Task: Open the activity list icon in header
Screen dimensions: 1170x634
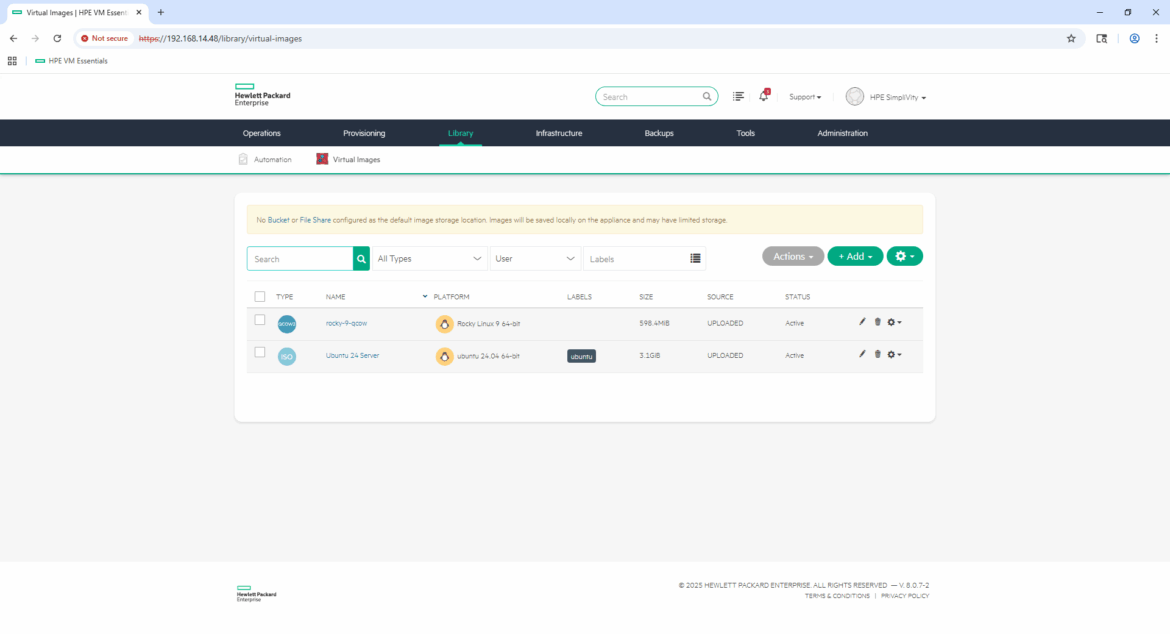Action: pos(738,97)
